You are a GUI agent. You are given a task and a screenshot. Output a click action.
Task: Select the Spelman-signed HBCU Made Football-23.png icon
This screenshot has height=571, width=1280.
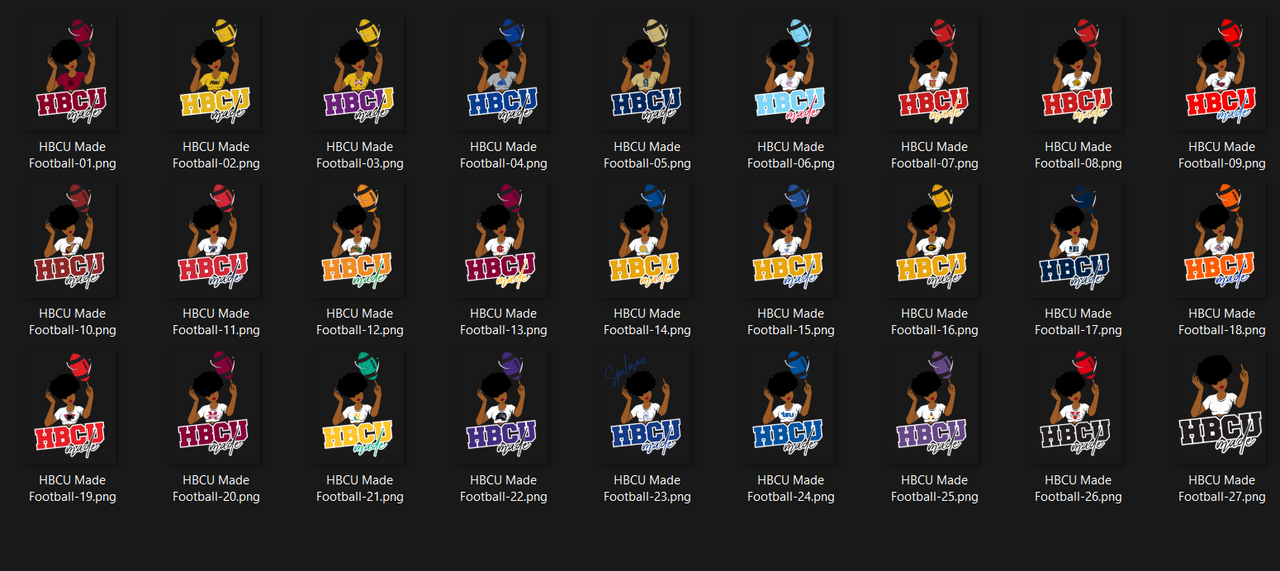647,406
